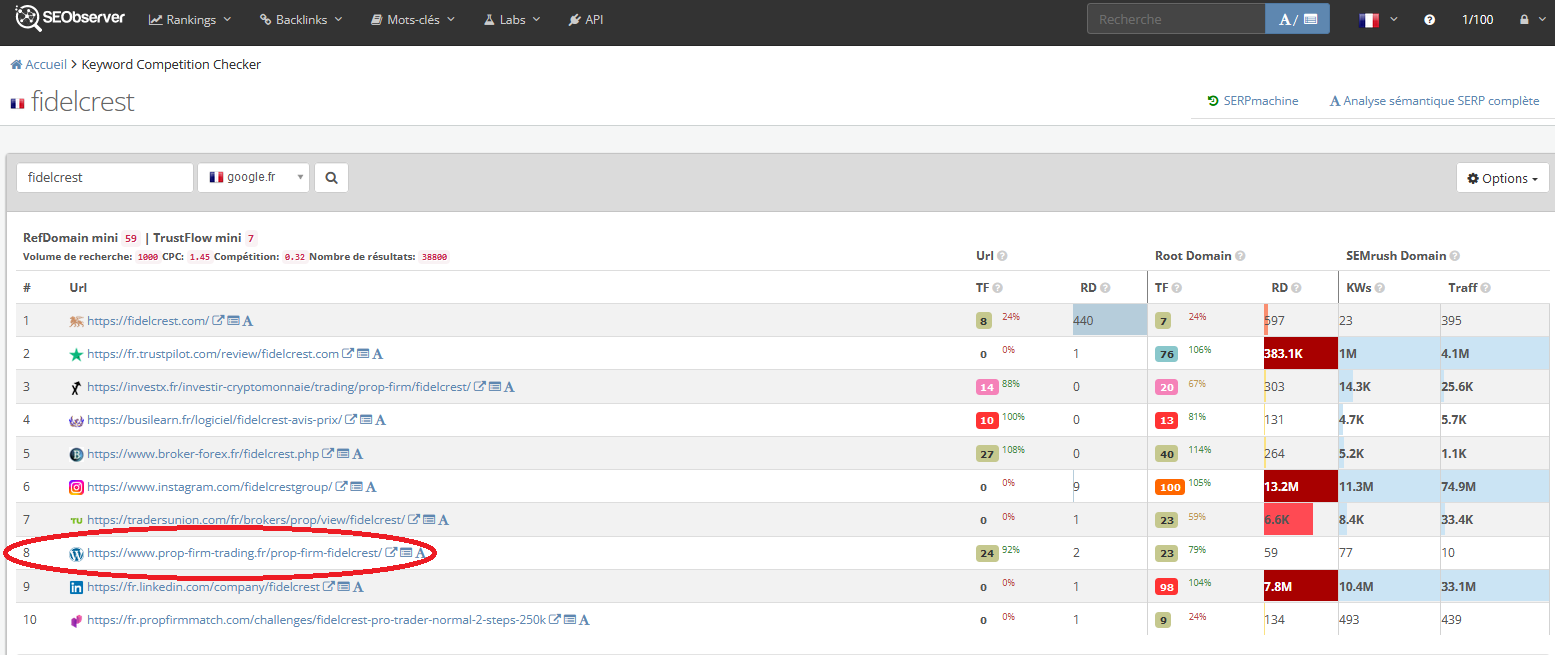Open the google.fr search engine selector
This screenshot has width=1555, height=655.
click(x=254, y=178)
